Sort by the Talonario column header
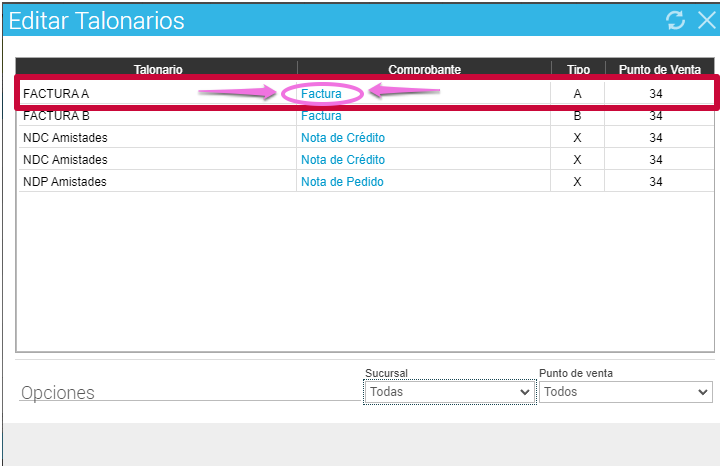This screenshot has width=722, height=468. [x=157, y=70]
